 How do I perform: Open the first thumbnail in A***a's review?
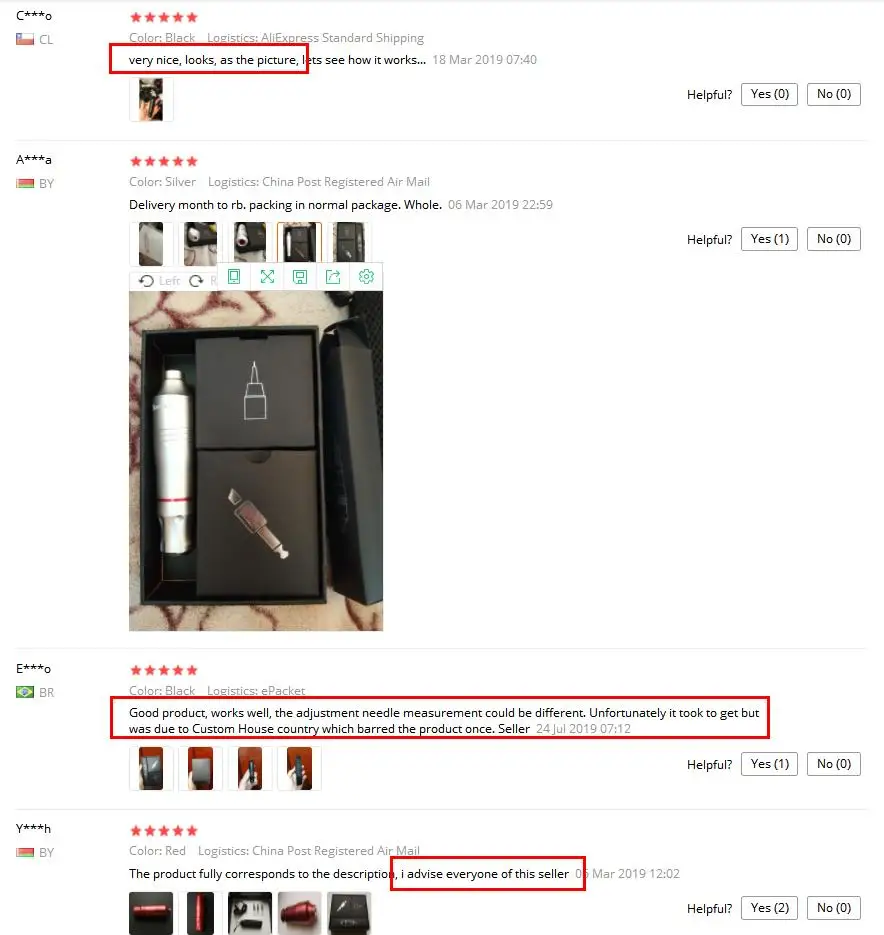coord(151,244)
